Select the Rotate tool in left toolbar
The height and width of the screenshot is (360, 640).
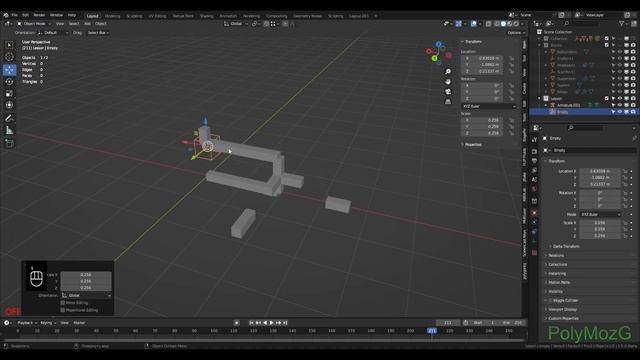tap(9, 82)
